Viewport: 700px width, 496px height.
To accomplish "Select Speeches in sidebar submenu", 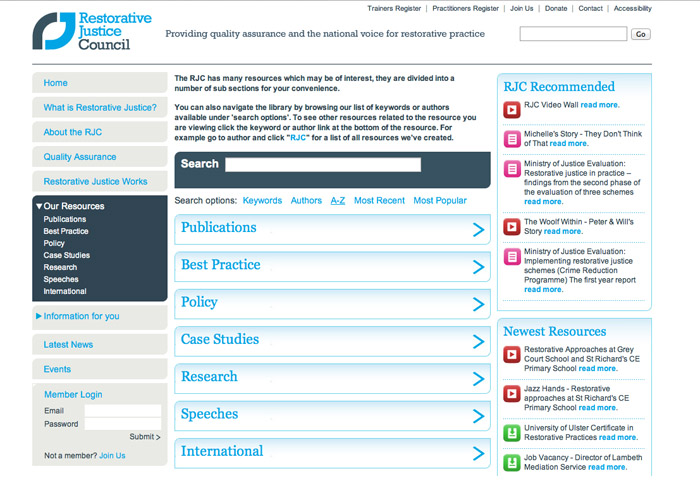I will [61, 279].
